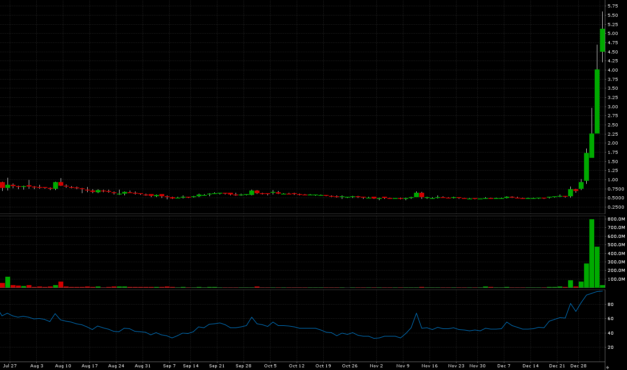Click the 1.25 price axis label
Image resolution: width=627 pixels, height=370 pixels.
pyautogui.click(x=613, y=171)
